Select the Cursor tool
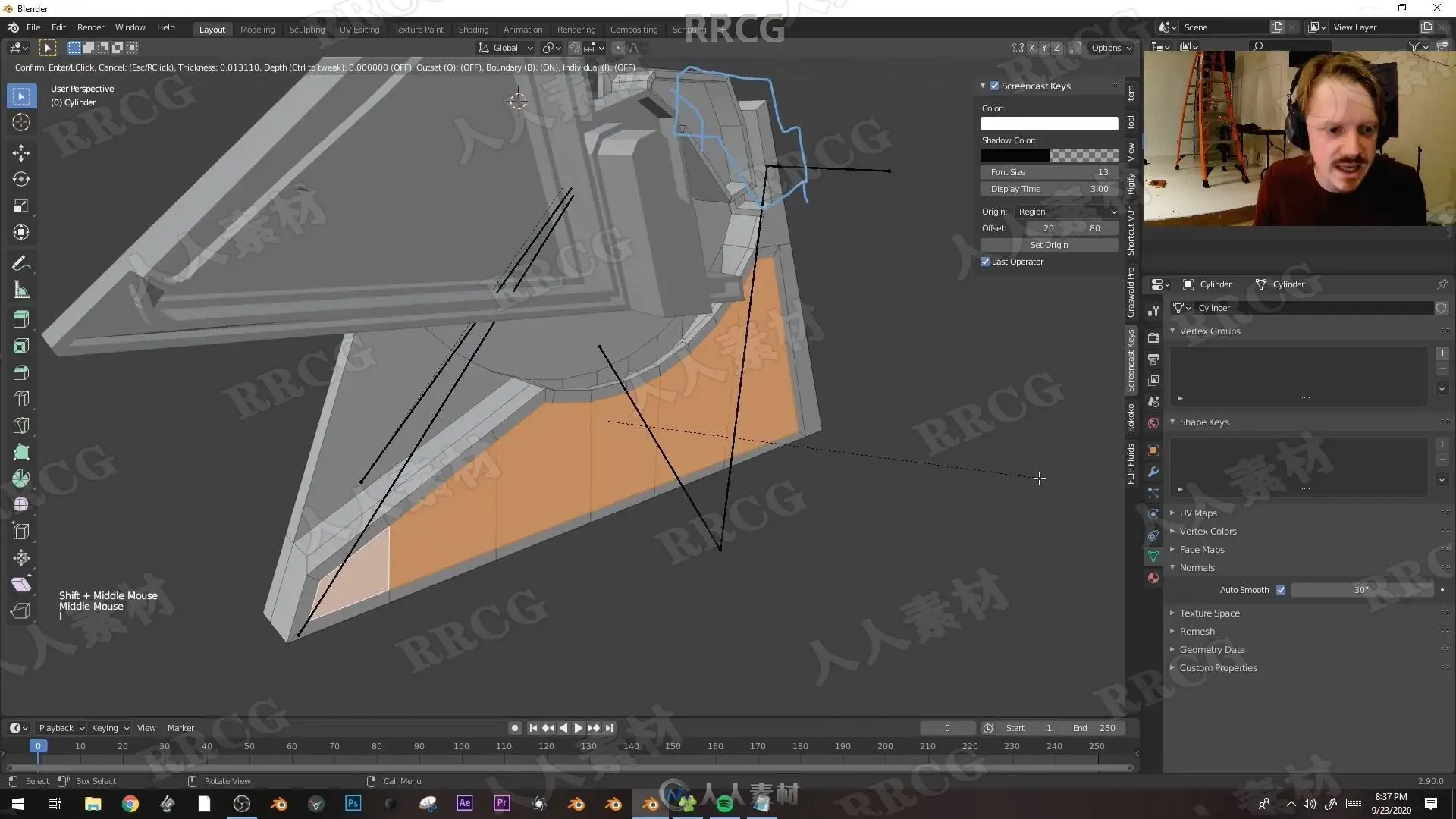Viewport: 1456px width, 819px height. [x=21, y=123]
